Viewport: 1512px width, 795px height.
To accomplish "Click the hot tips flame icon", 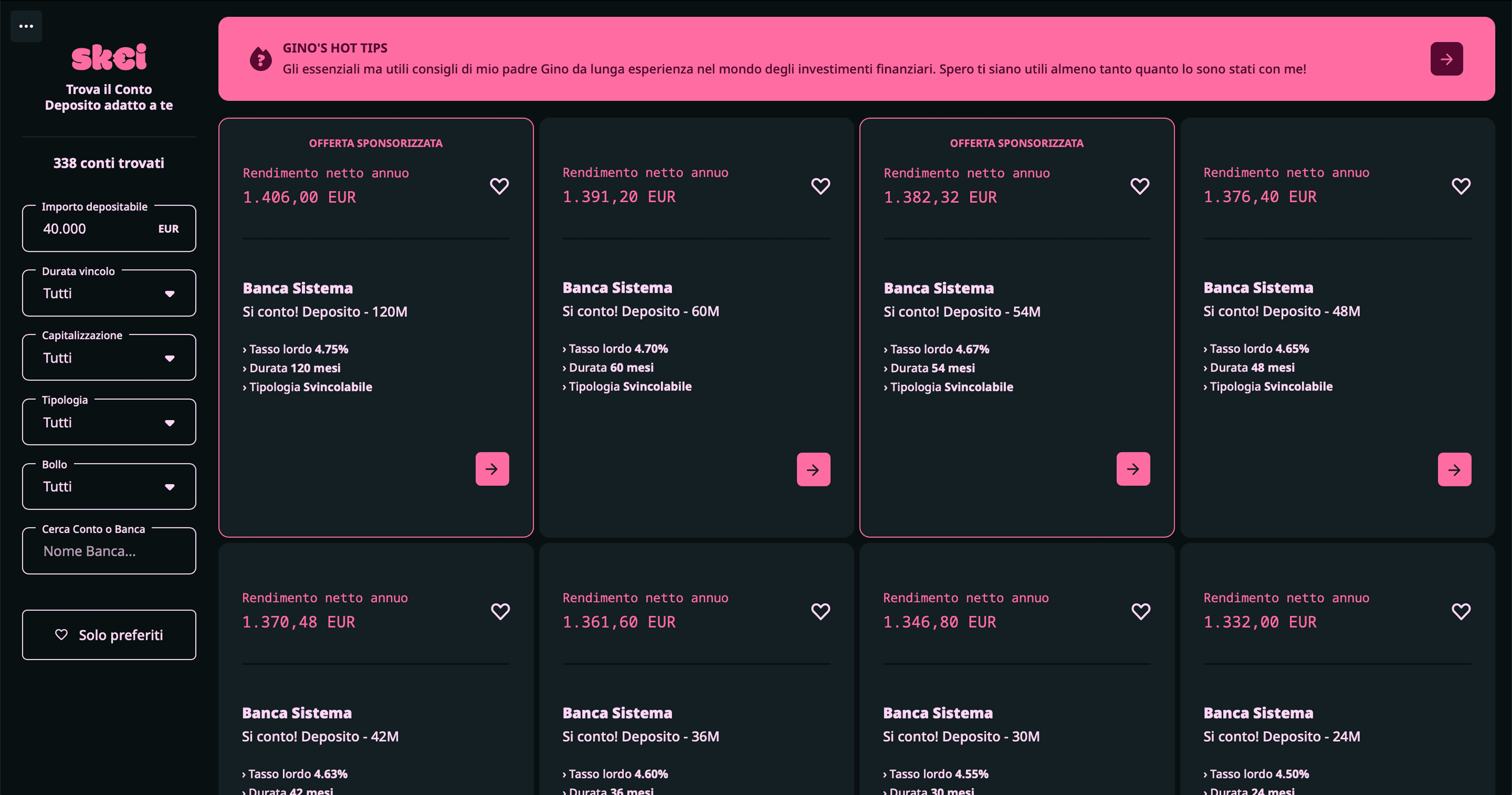I will pyautogui.click(x=261, y=59).
